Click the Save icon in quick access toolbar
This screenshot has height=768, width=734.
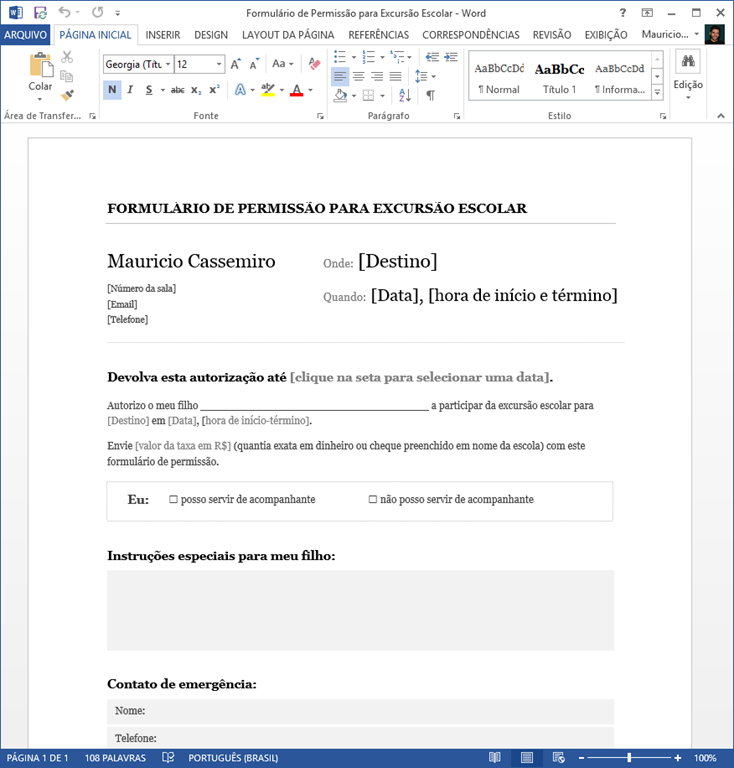pyautogui.click(x=40, y=13)
